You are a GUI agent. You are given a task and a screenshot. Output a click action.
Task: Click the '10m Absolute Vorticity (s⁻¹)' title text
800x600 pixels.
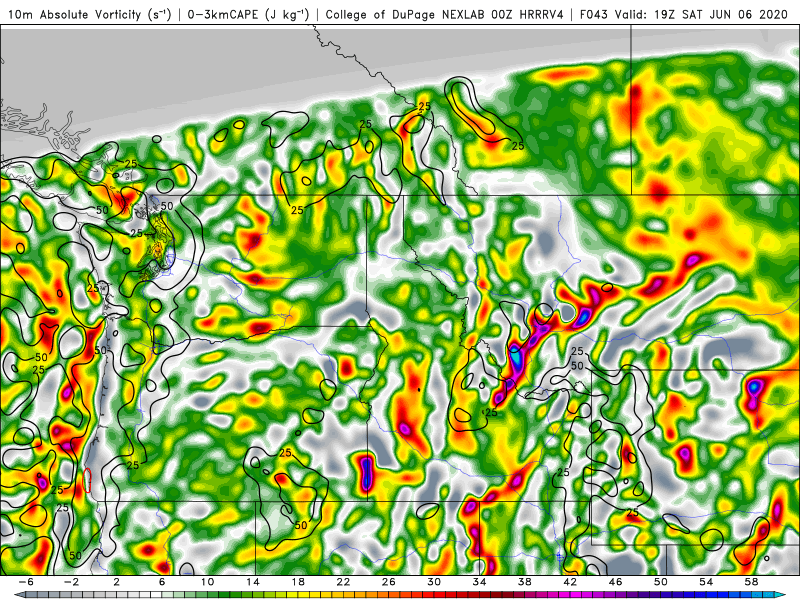(x=90, y=14)
